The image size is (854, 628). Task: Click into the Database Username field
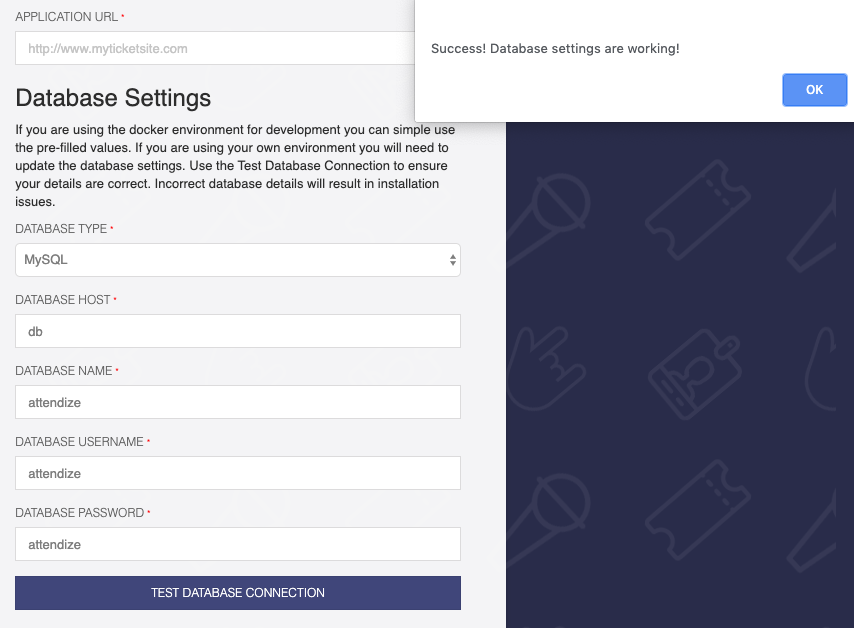(x=237, y=473)
